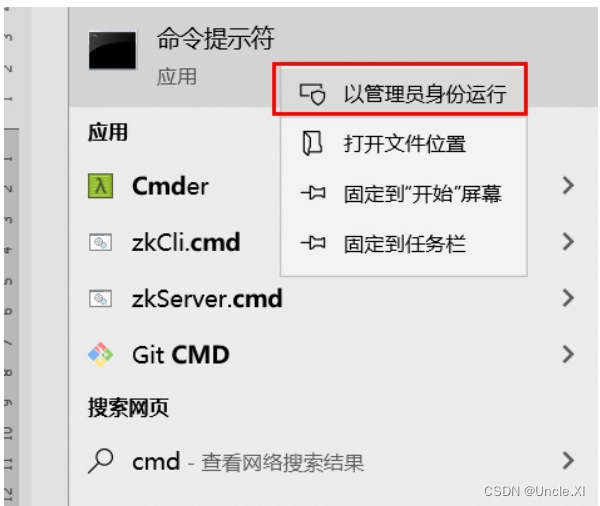600x506 pixels.
Task: Click the zkServer.cmd file icon
Action: pyautogui.click(x=100, y=299)
